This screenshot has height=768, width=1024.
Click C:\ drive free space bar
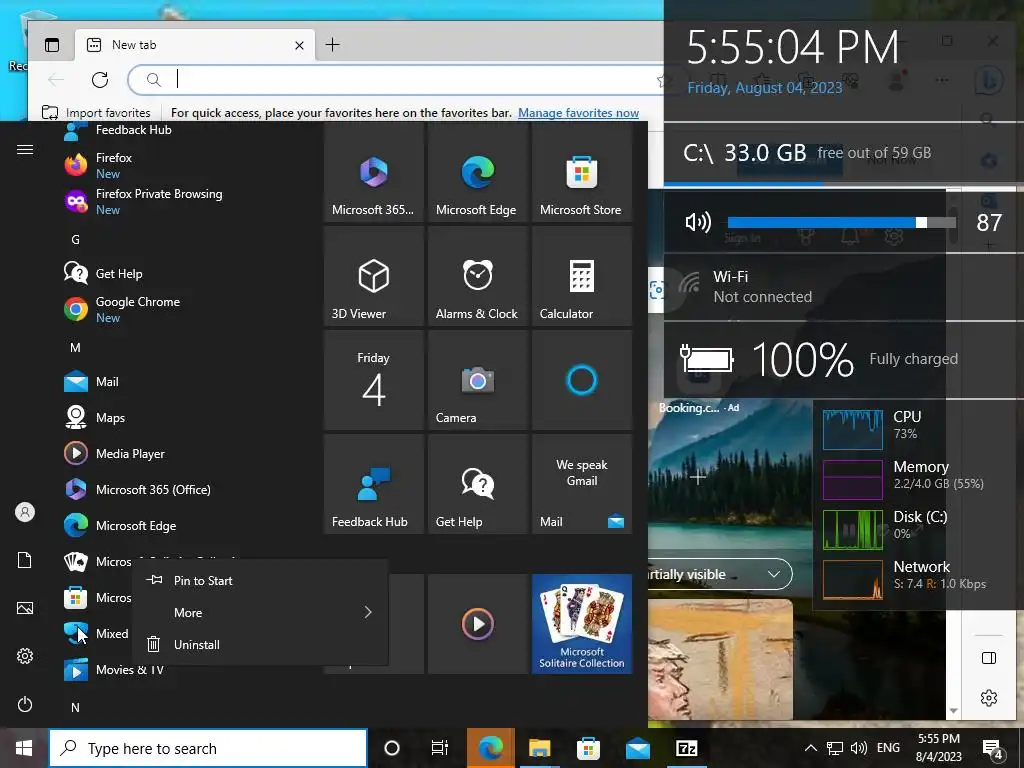coord(844,185)
